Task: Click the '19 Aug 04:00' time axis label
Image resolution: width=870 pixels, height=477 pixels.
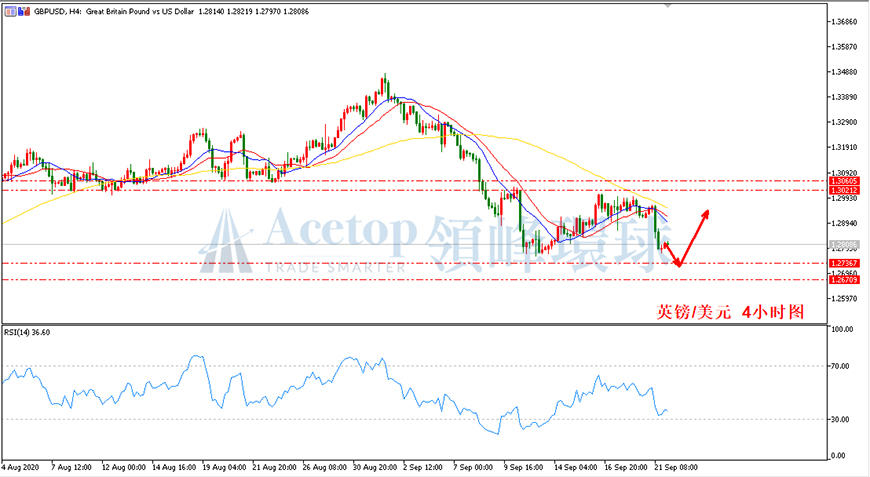Action: [x=224, y=467]
